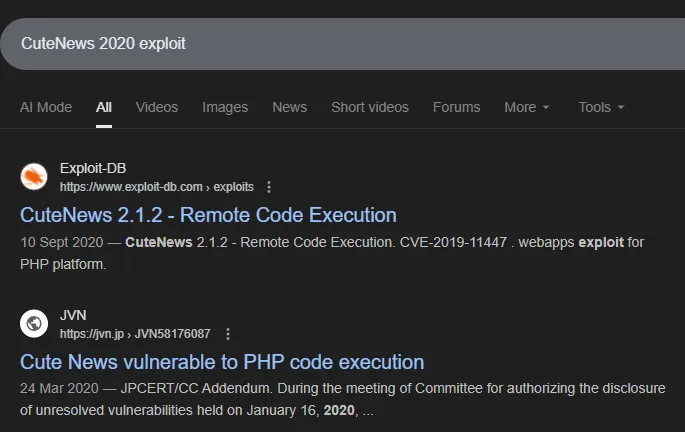This screenshot has width=685, height=432.
Task: Open Cute News vulnerable to PHP code execution
Action: pos(222,362)
